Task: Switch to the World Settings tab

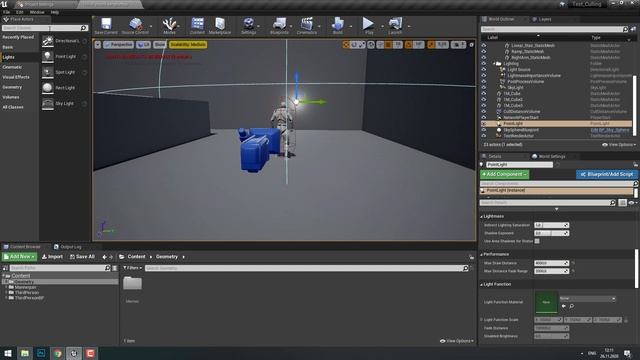Action: (x=549, y=156)
